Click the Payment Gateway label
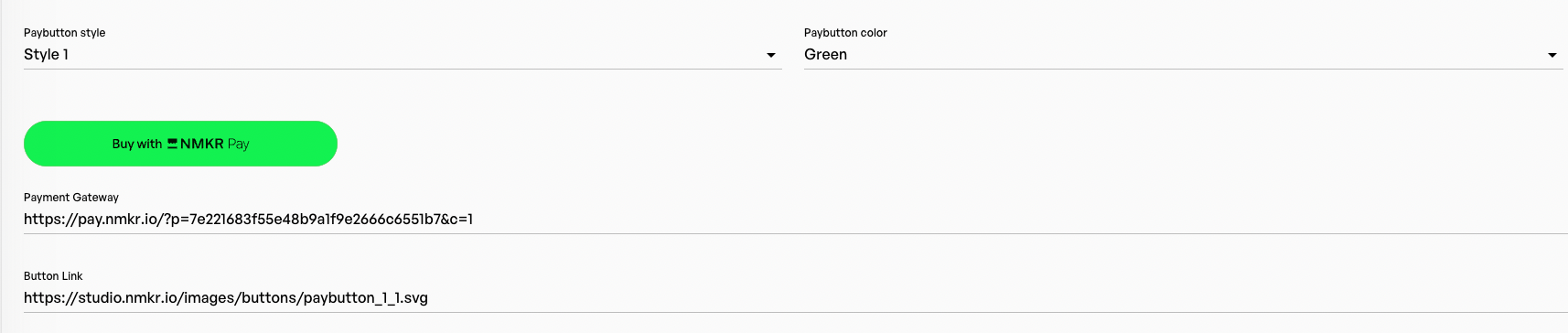The width and height of the screenshot is (1568, 333). pos(71,198)
